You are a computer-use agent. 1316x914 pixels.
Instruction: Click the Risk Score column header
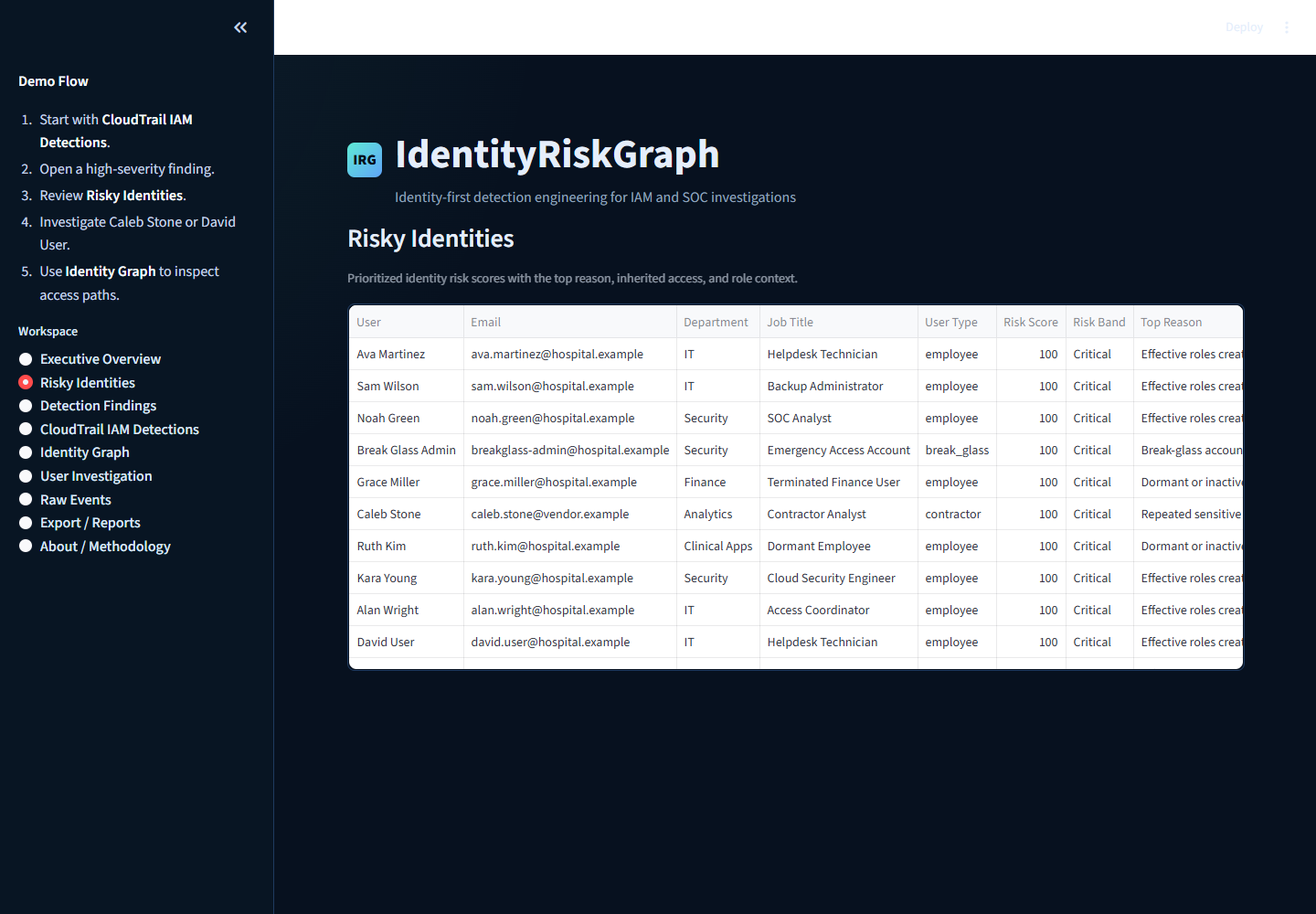tap(1031, 322)
